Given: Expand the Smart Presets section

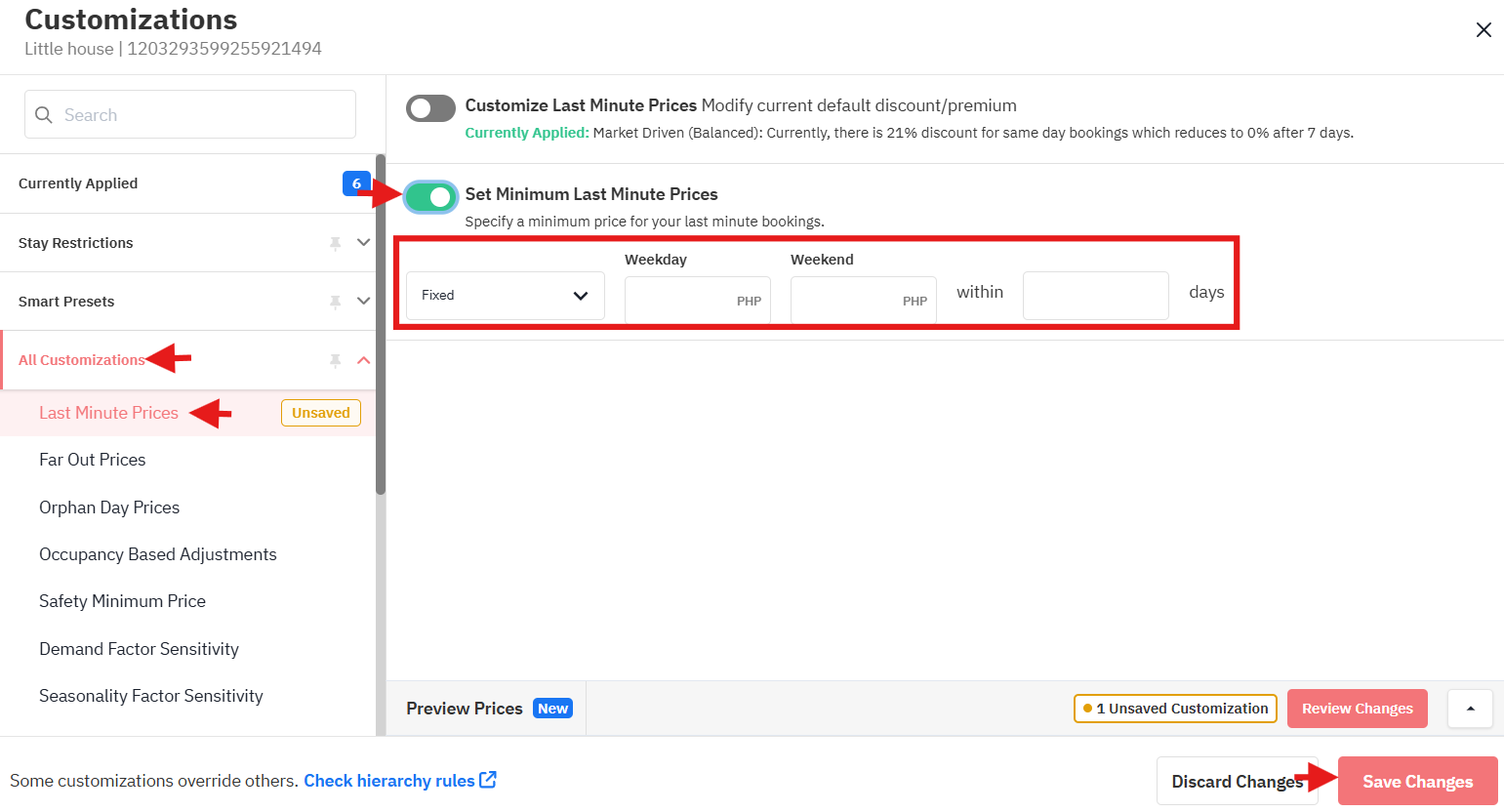Looking at the screenshot, I should pyautogui.click(x=364, y=302).
